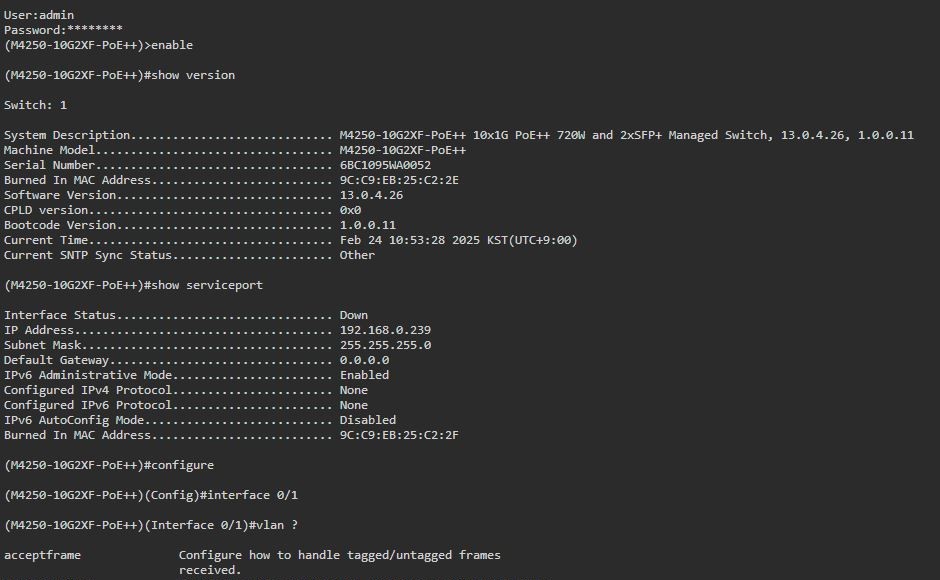Click the subnet mask 255.255.255.0

coord(385,345)
